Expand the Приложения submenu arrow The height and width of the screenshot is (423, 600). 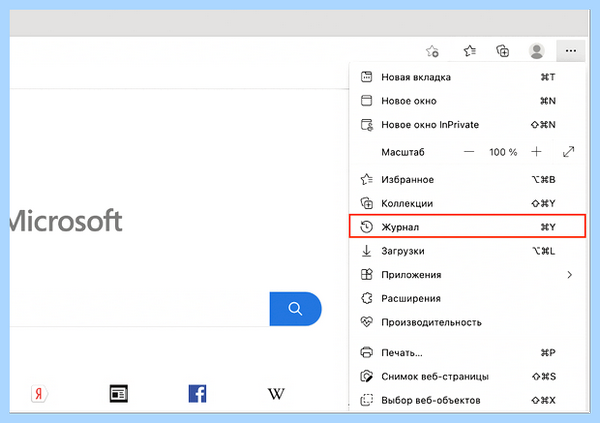(x=569, y=274)
